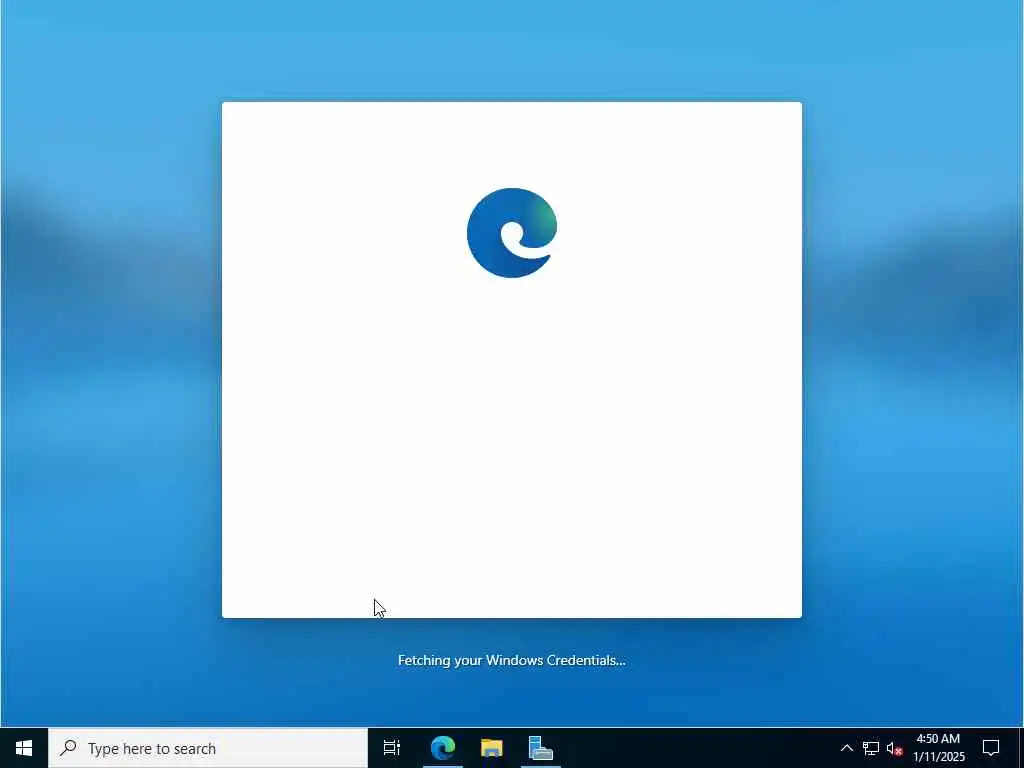1024x768 pixels.
Task: Open the Action Center notifications icon
Action: coord(991,748)
